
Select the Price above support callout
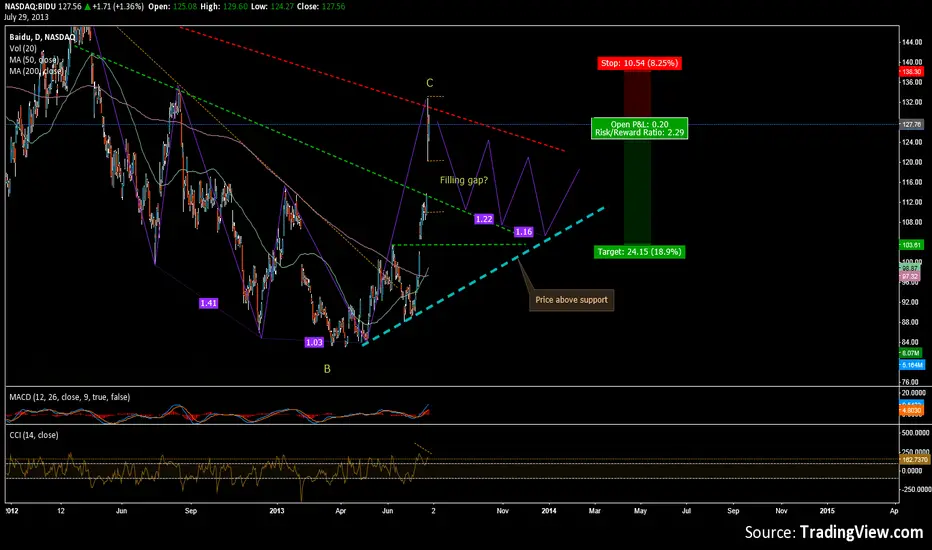[x=571, y=300]
